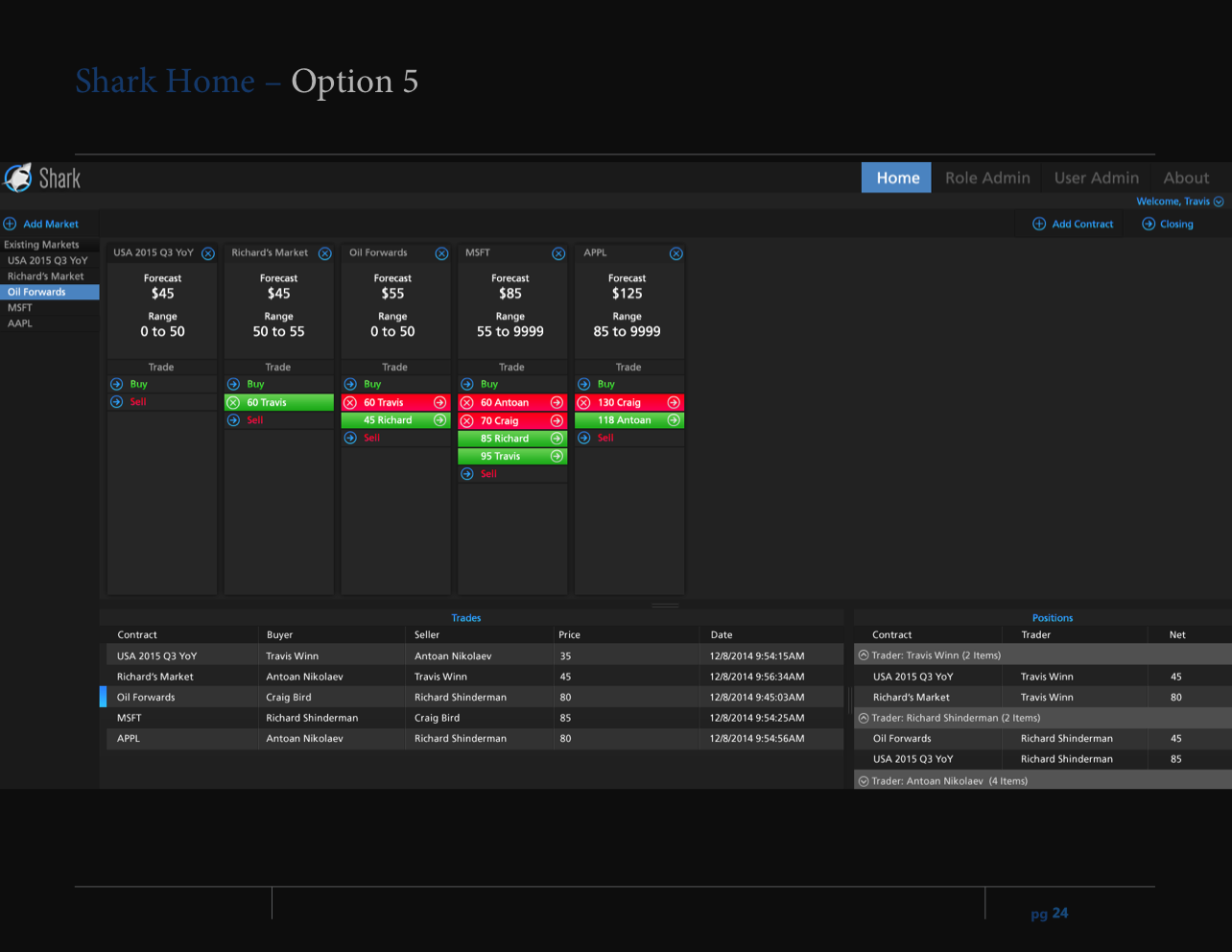The image size is (1232, 952).
Task: Click the Add Market plus icon
Action: coord(11,224)
